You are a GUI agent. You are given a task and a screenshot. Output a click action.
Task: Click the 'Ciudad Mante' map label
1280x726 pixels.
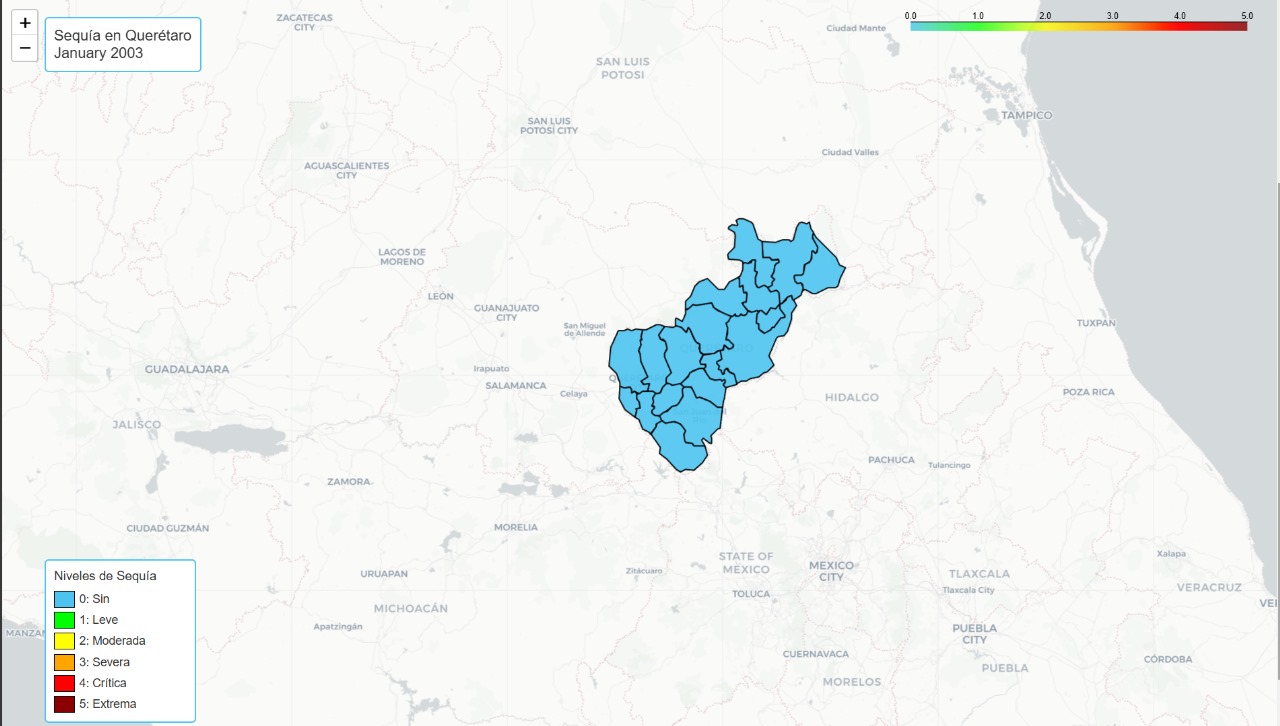coord(856,28)
